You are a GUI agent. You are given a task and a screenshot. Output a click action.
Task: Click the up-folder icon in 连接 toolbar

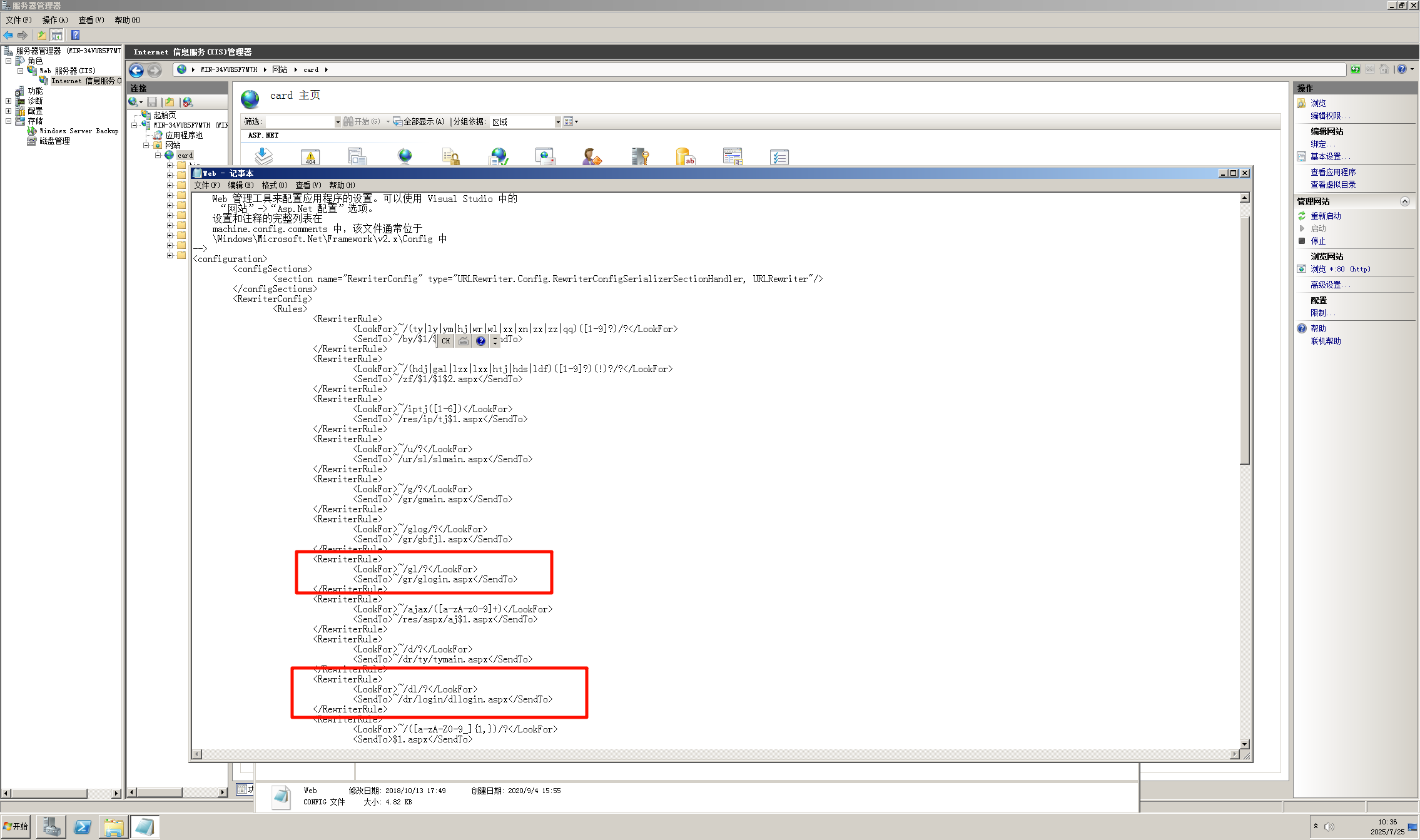(x=170, y=102)
